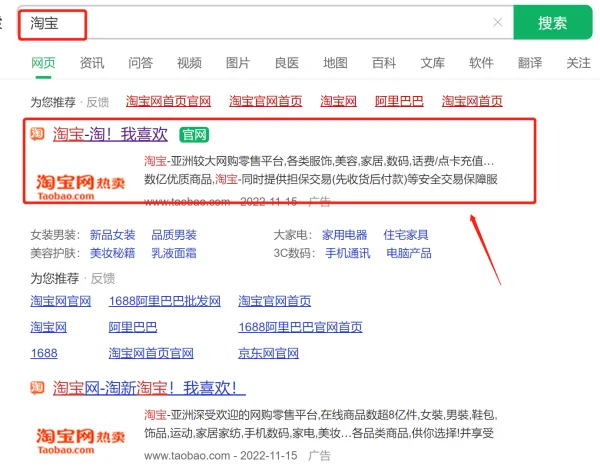
Task: Open blue related search 淘宝网
Action: pyautogui.click(x=49, y=327)
